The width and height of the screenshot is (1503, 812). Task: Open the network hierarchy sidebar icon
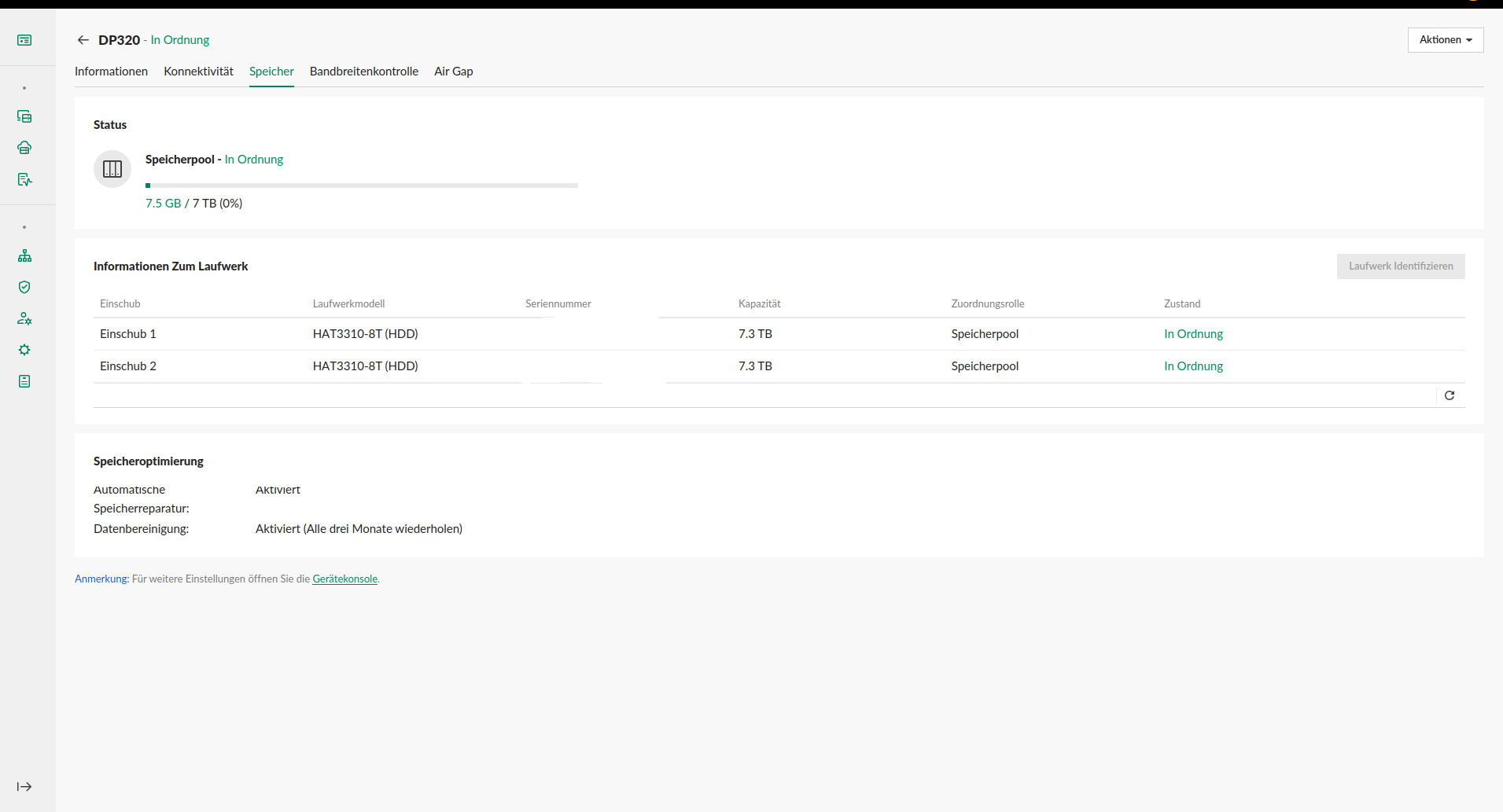(24, 255)
